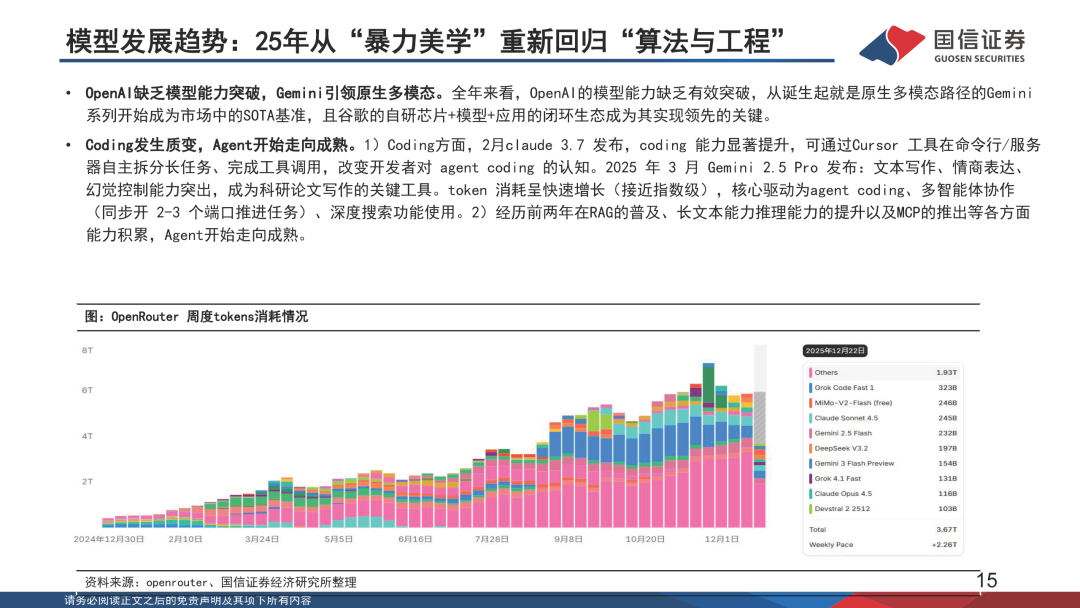The height and width of the screenshot is (608, 1080).
Task: Select the MiMo-V2-Flash (free) legend entry
Action: tap(883, 403)
